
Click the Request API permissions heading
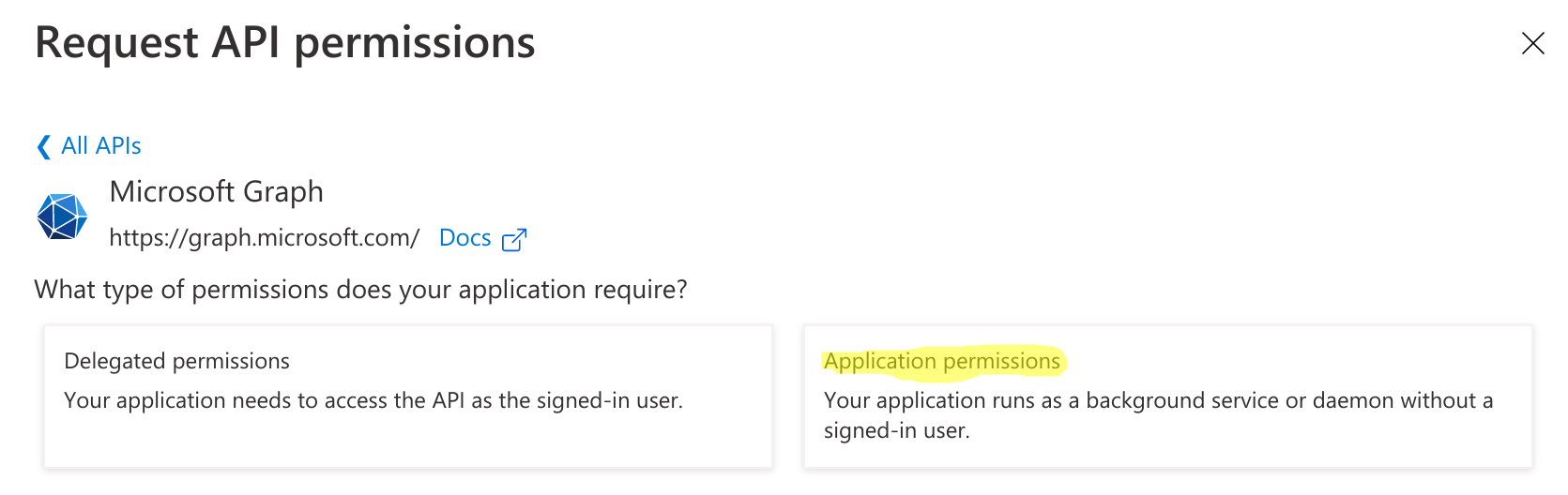[284, 43]
